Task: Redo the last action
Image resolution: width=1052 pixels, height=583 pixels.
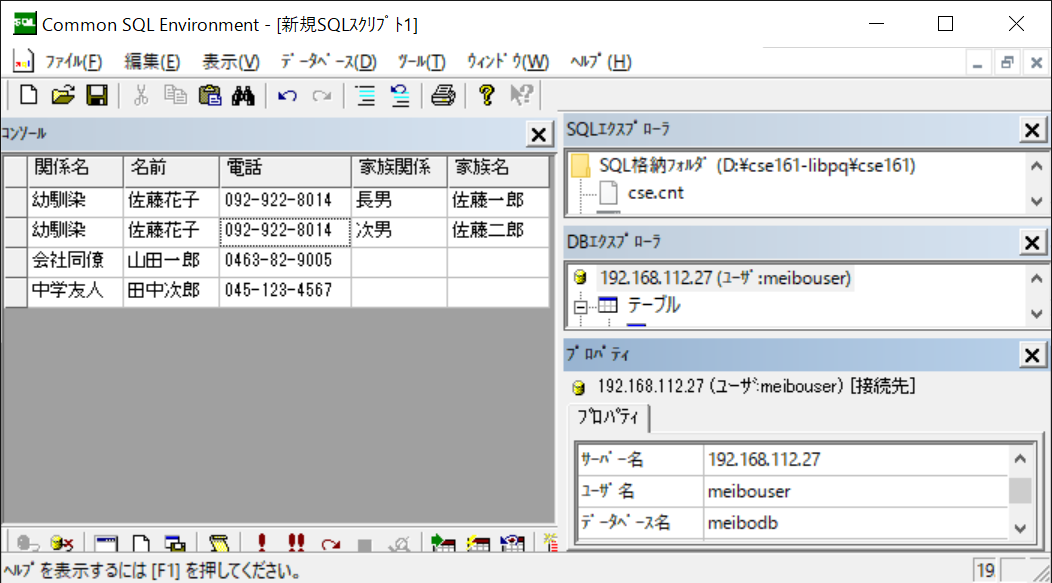Action: [322, 95]
